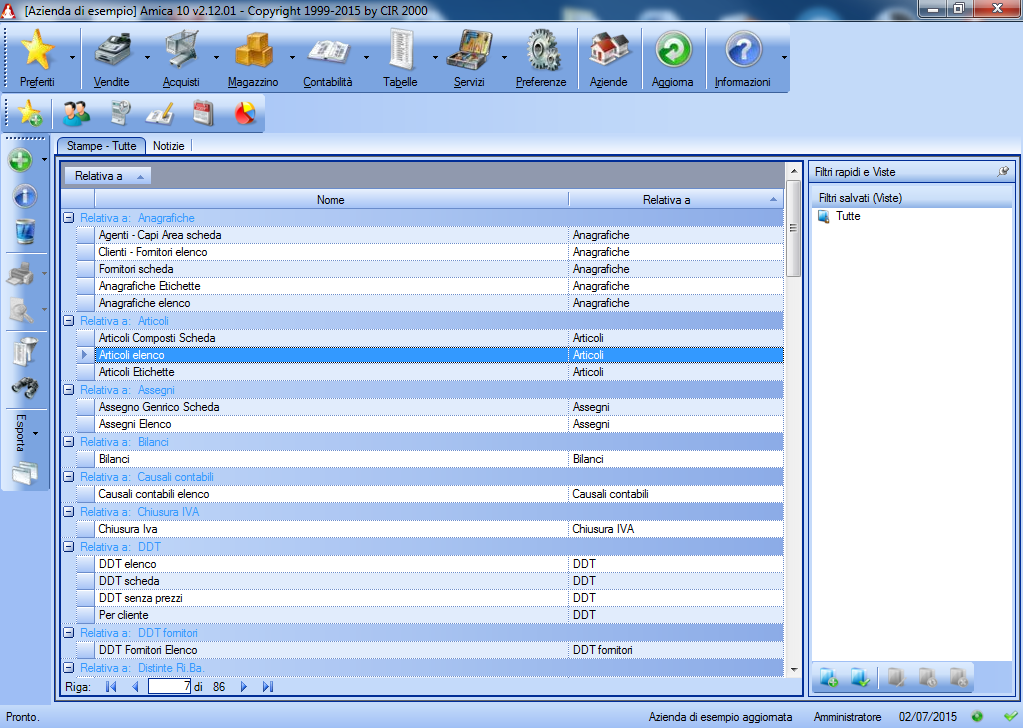Screen dimensions: 1023x728
Task: Select the Agenti - Capi Area scheda row
Action: click(x=430, y=235)
